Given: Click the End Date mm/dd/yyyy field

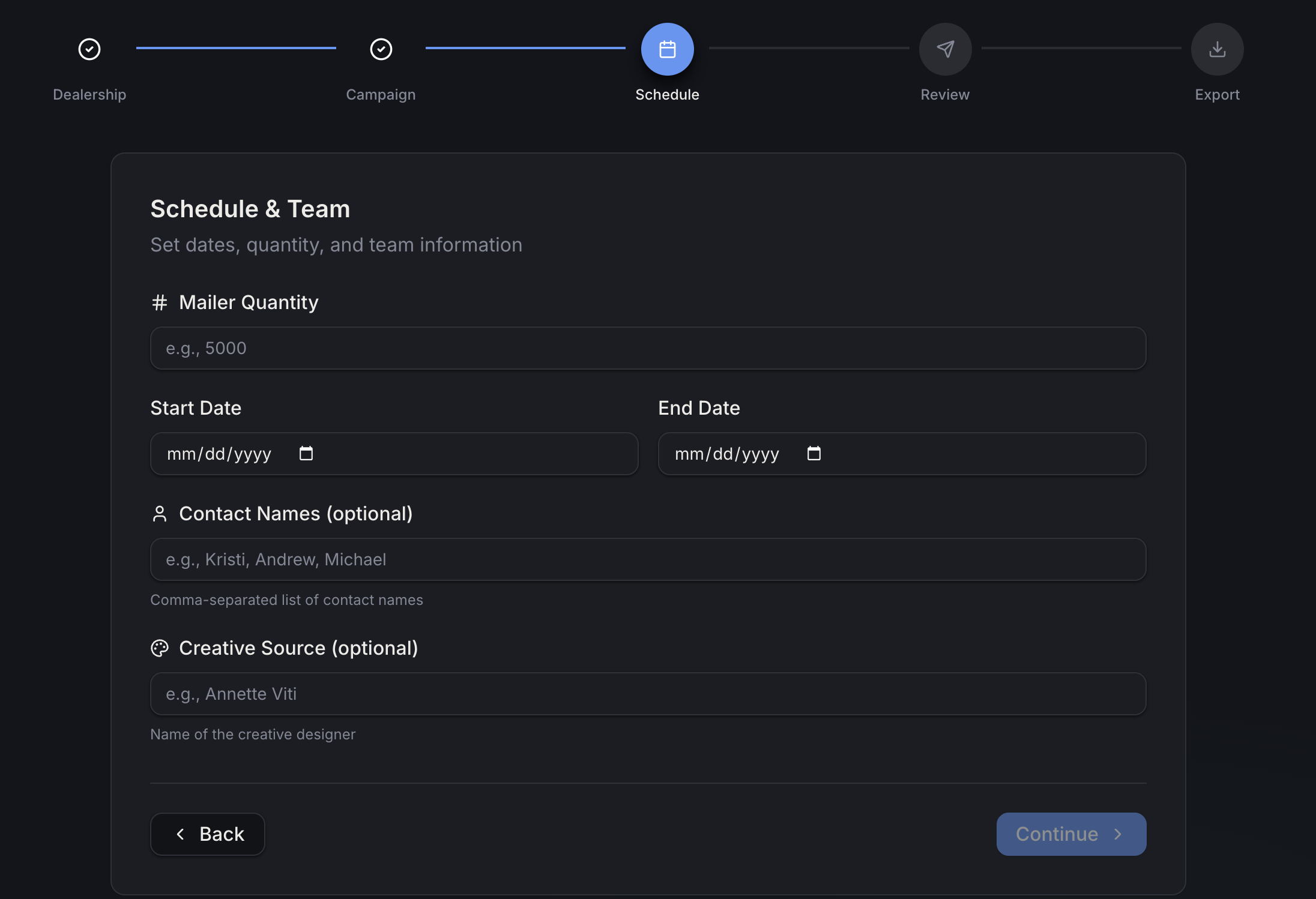Looking at the screenshot, I should coord(902,454).
